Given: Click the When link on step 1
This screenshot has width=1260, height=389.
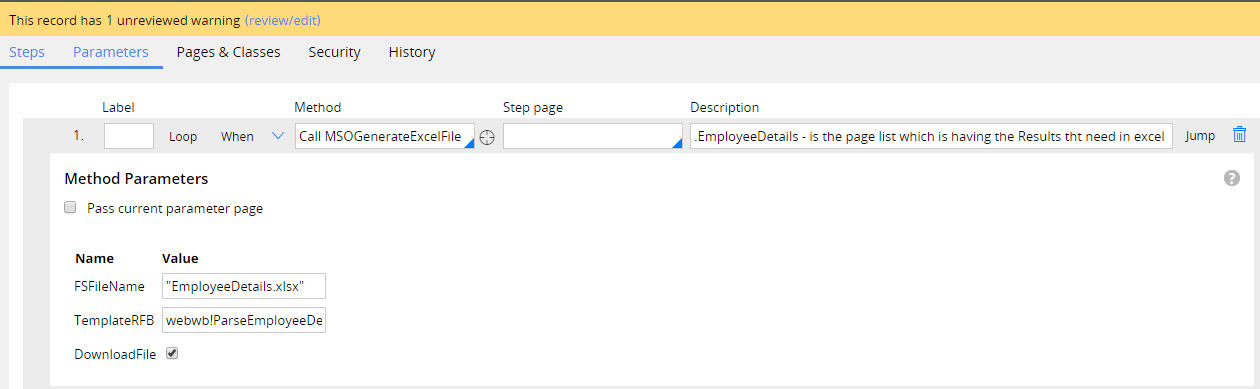Looking at the screenshot, I should tap(237, 136).
